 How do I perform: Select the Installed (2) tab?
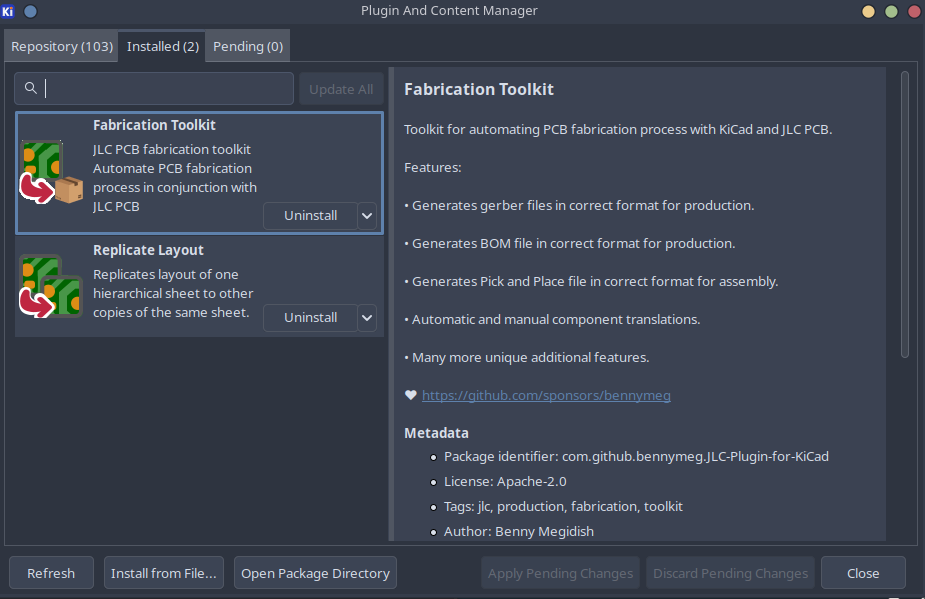(163, 46)
